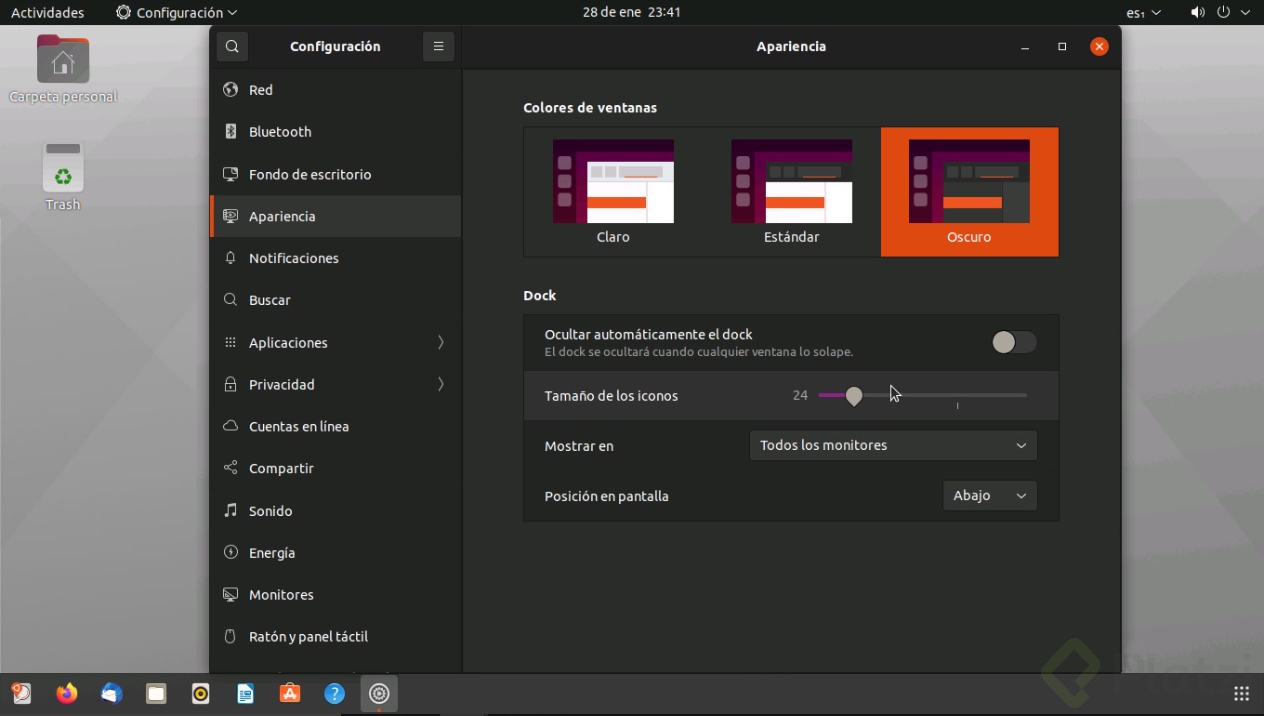Show all applications grid in dock
The height and width of the screenshot is (716, 1264).
click(1241, 694)
